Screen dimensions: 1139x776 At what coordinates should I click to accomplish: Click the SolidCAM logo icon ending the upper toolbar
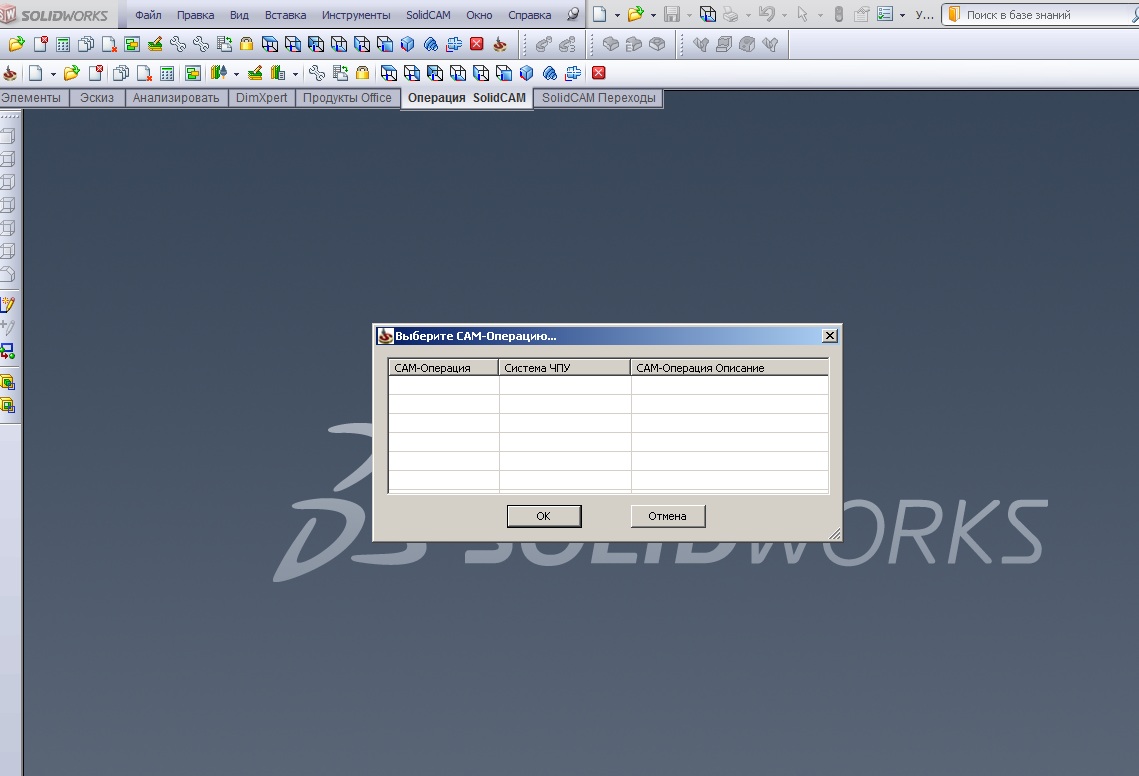(500, 44)
